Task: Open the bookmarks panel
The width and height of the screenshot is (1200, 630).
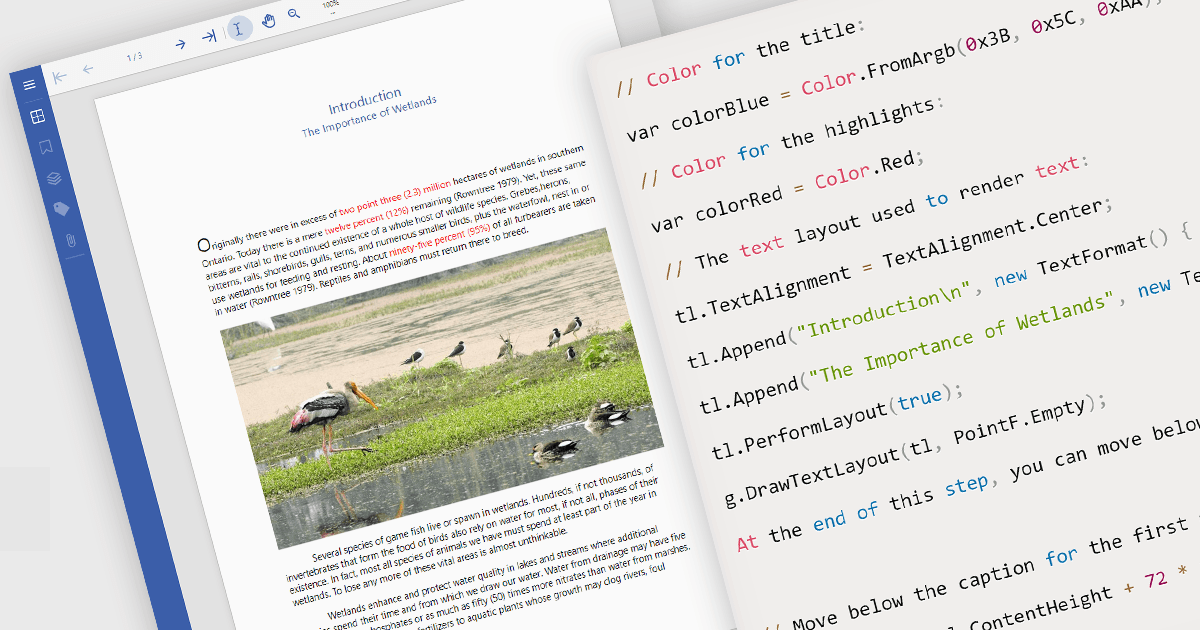Action: (45, 148)
